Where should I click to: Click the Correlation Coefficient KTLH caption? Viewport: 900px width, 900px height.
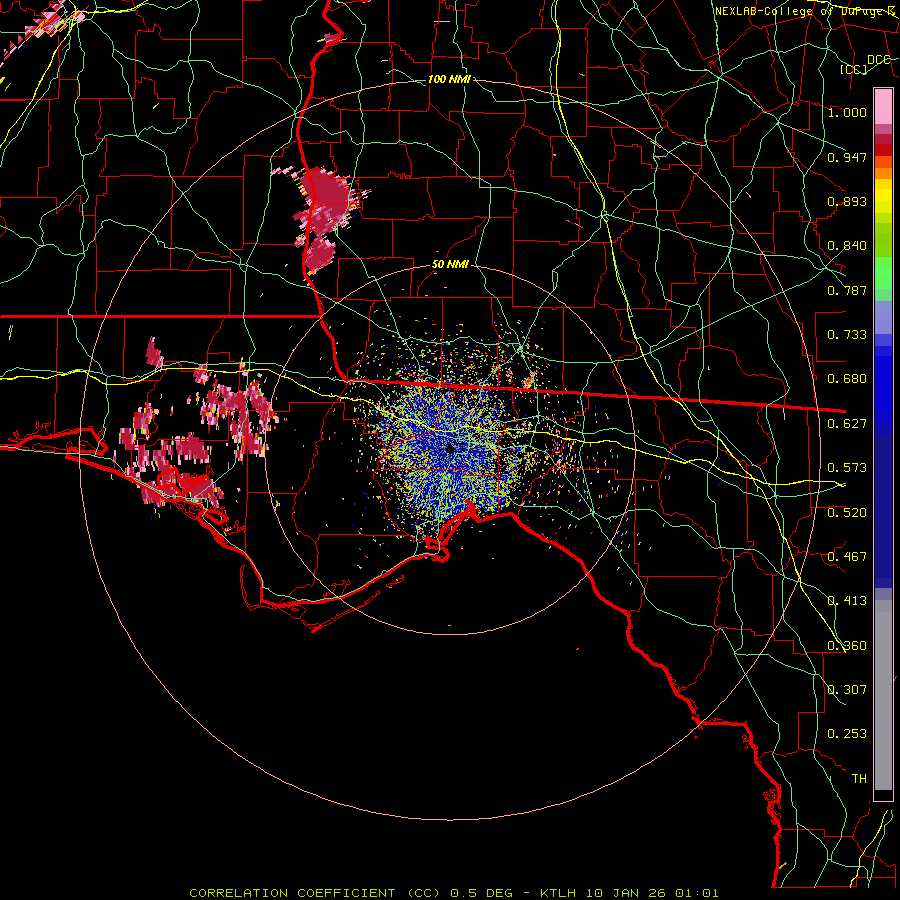coord(453,893)
